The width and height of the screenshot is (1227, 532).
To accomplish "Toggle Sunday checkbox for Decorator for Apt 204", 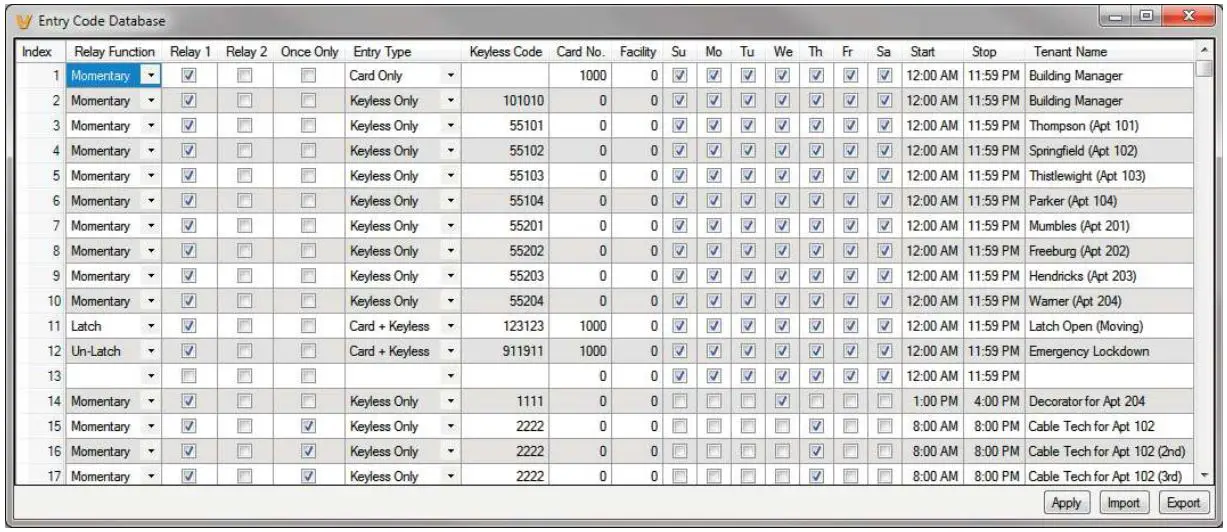I will click(x=681, y=401).
